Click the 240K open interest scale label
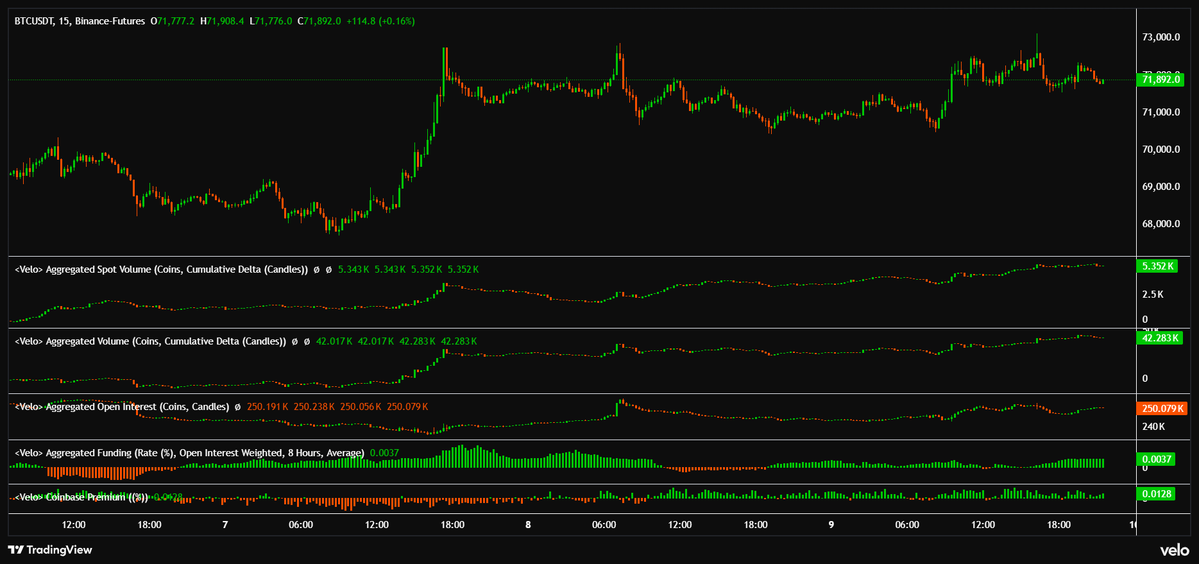This screenshot has height=564, width=1199. pyautogui.click(x=1153, y=426)
